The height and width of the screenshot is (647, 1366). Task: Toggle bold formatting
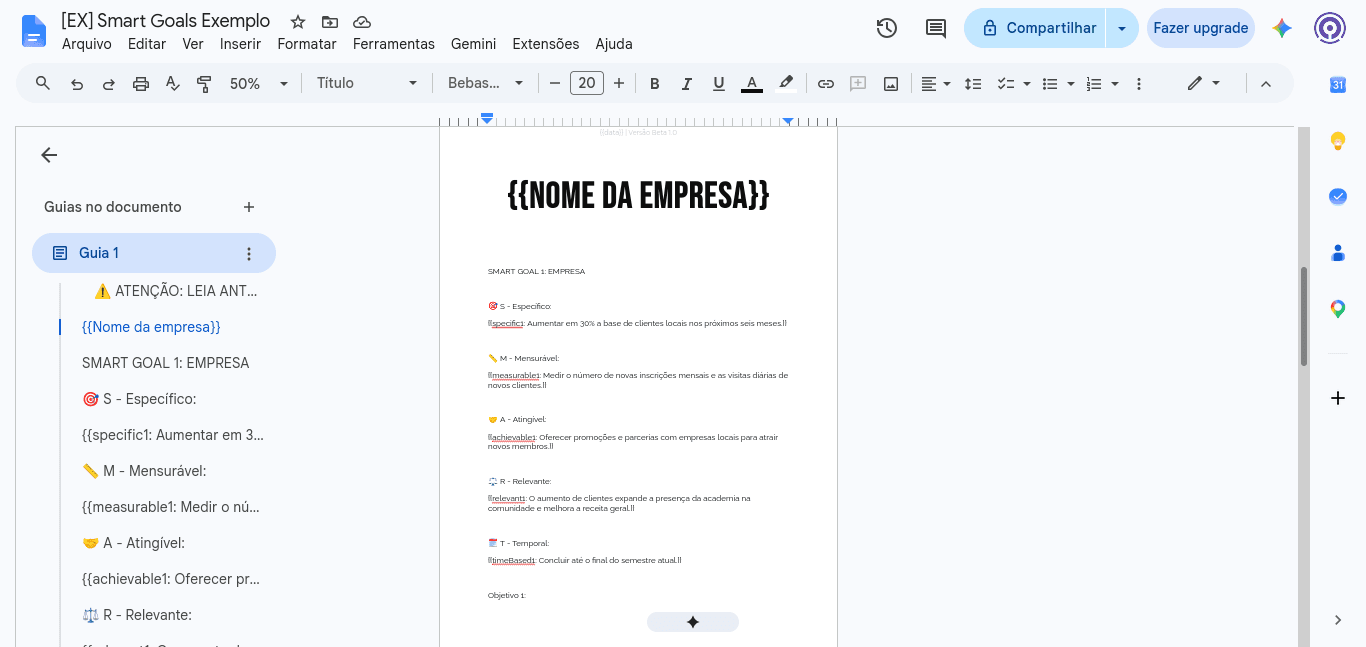click(655, 84)
